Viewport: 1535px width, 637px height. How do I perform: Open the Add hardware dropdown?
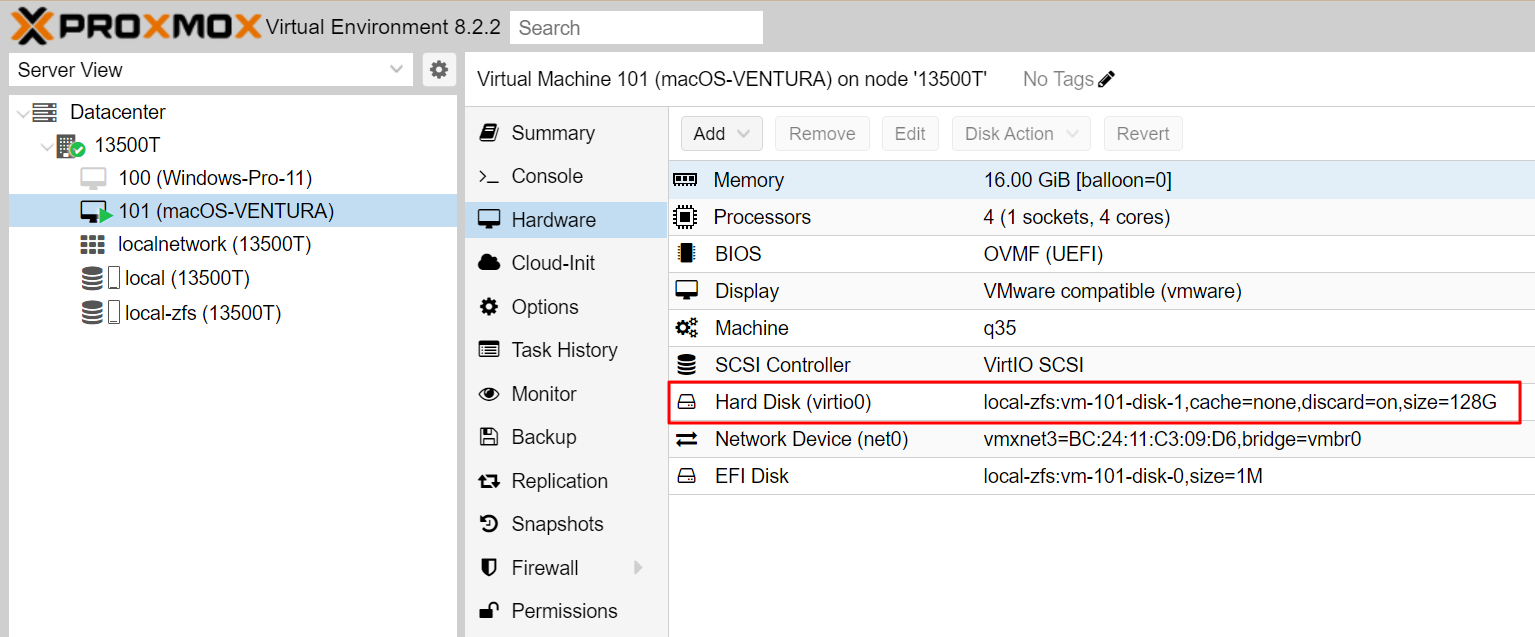tap(722, 134)
